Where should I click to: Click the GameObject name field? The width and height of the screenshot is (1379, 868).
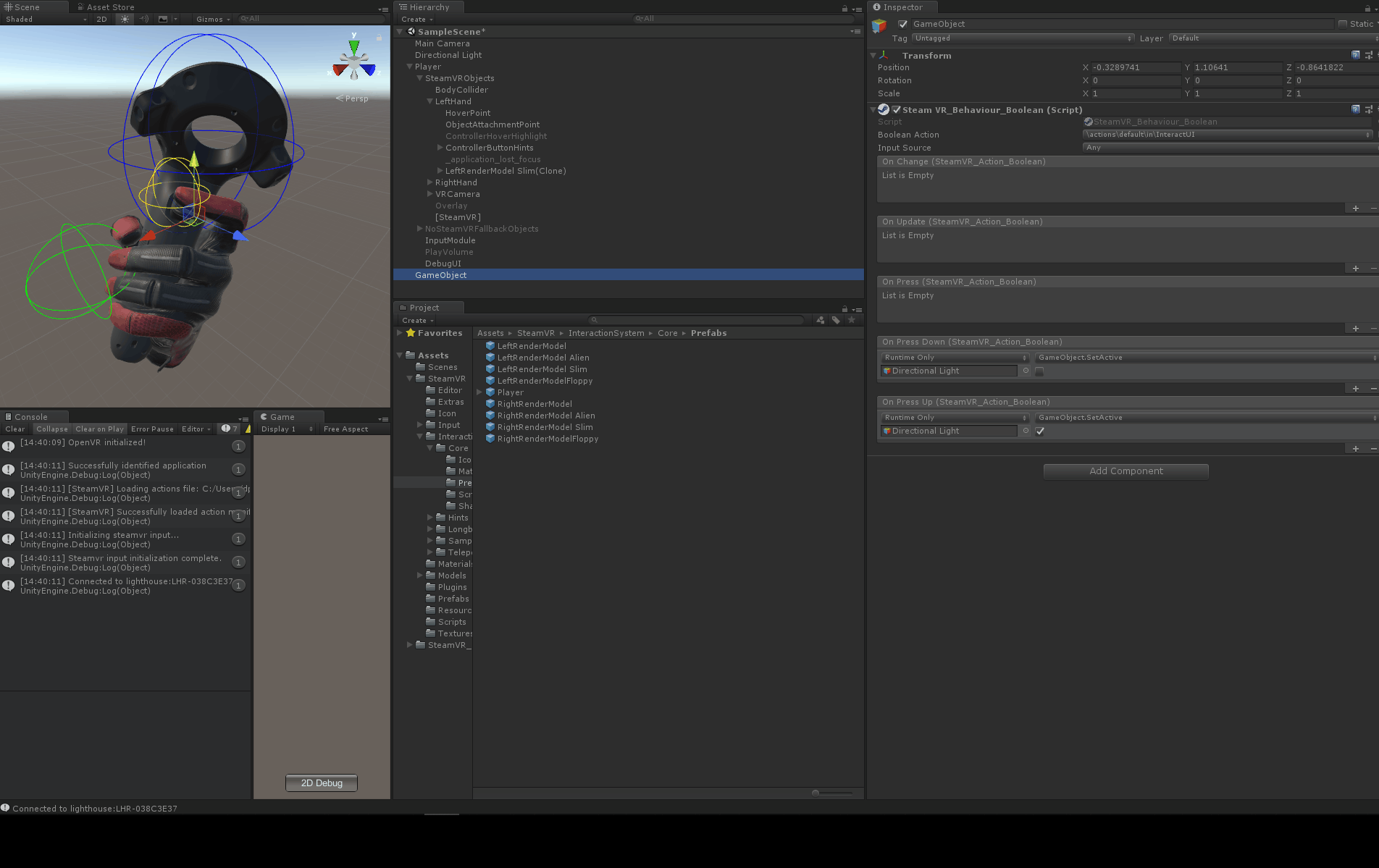pos(1121,24)
